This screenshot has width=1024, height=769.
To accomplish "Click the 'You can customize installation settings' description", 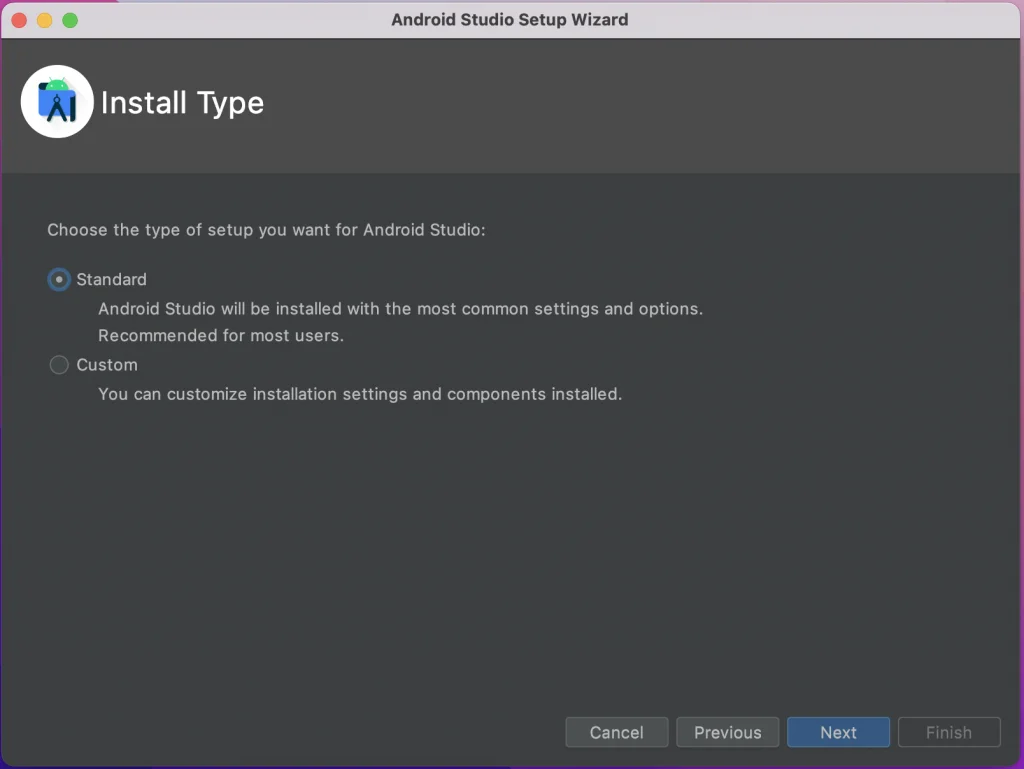I will tap(360, 394).
